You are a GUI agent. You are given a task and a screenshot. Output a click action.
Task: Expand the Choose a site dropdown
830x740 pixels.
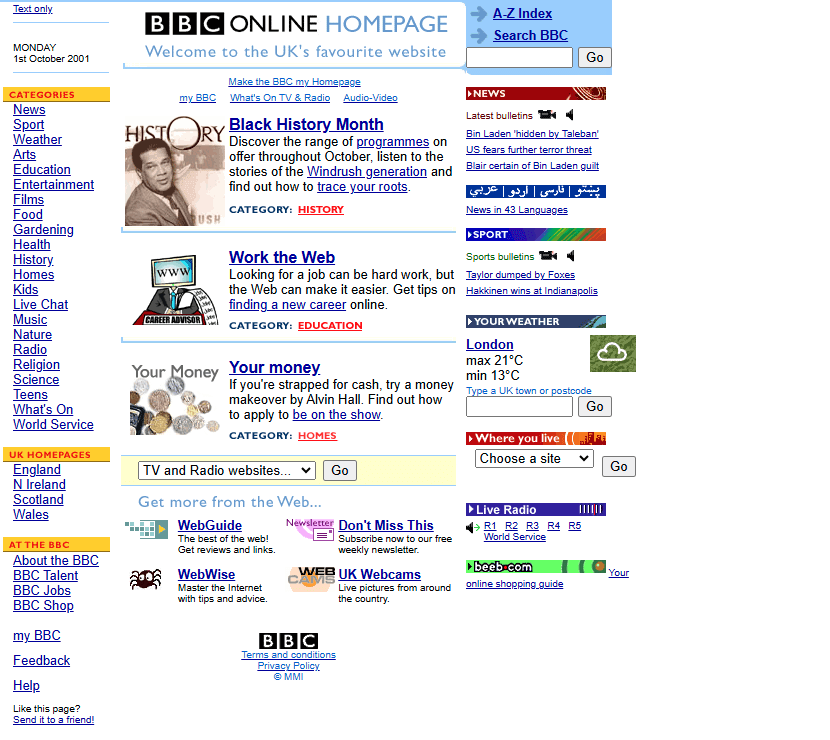pos(534,458)
